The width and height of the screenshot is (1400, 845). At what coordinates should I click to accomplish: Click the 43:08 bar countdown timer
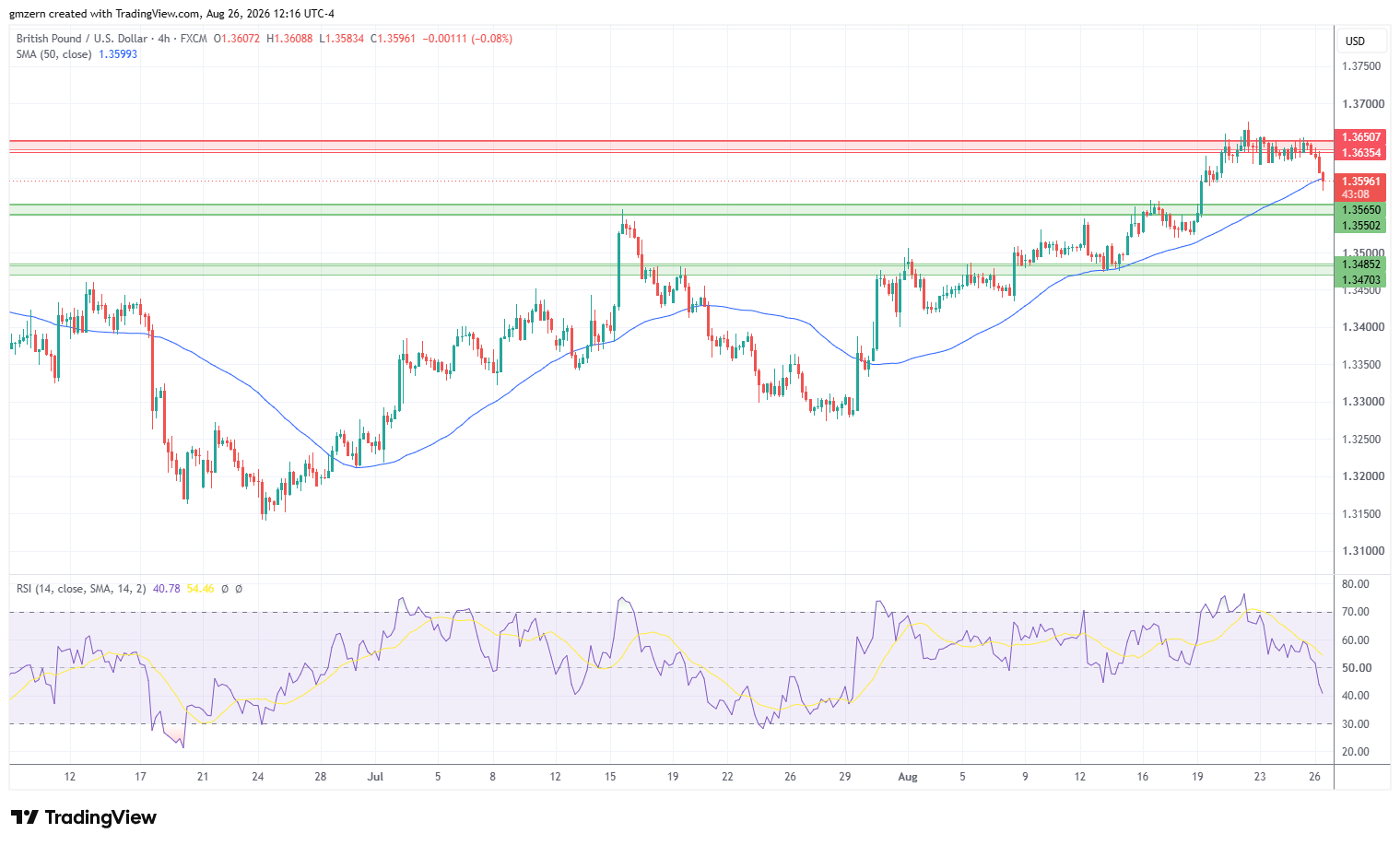[1356, 194]
